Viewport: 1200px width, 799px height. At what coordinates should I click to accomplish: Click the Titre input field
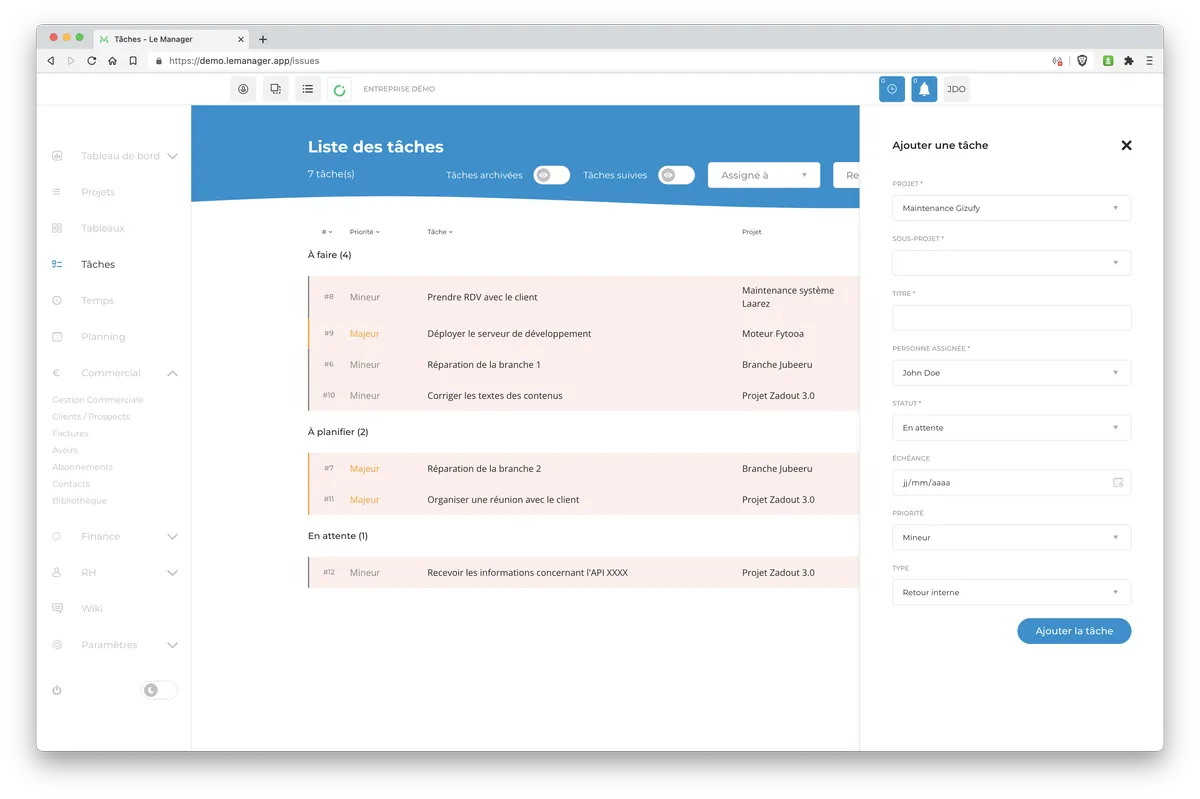coord(1011,318)
